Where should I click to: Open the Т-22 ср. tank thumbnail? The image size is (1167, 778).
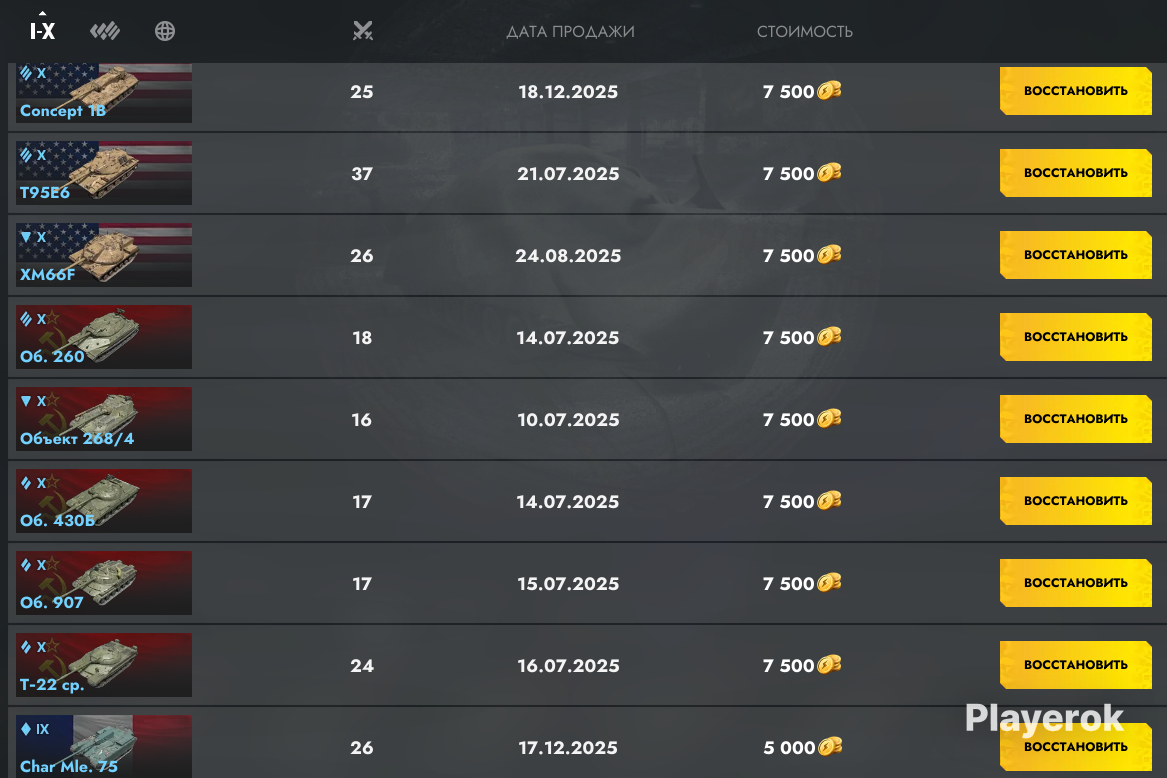104,665
